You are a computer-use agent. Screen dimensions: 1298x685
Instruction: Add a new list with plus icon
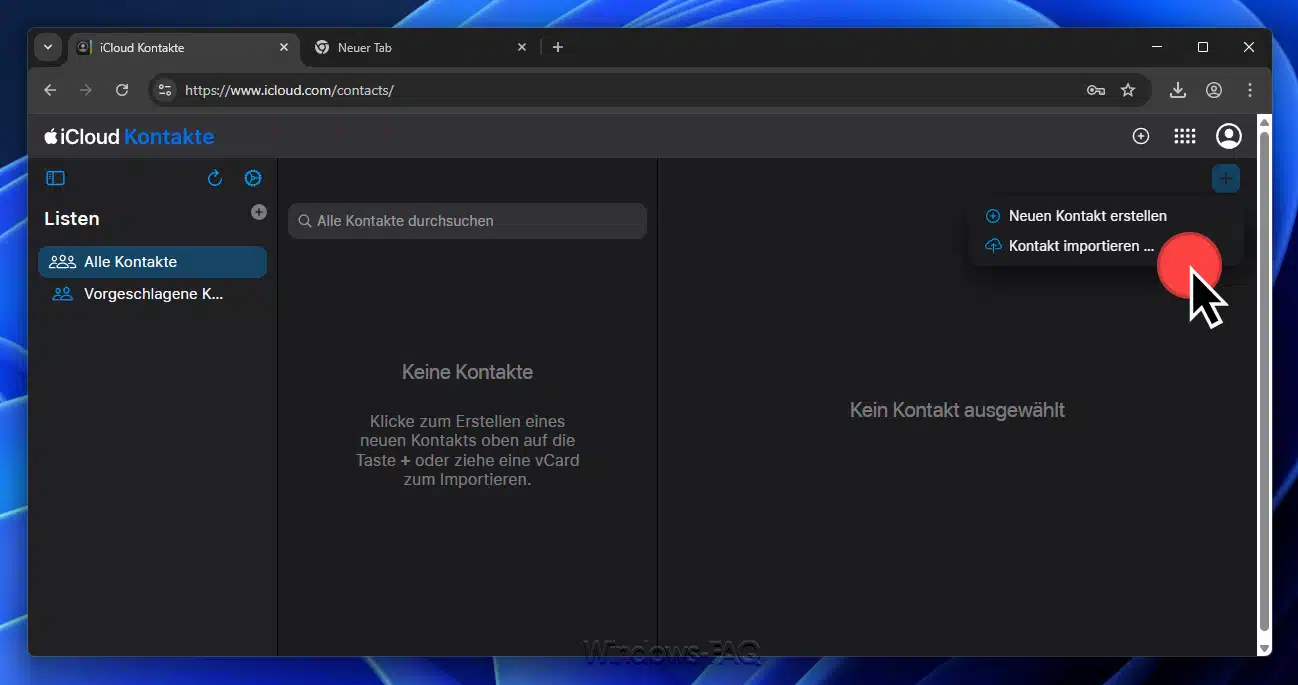point(259,212)
